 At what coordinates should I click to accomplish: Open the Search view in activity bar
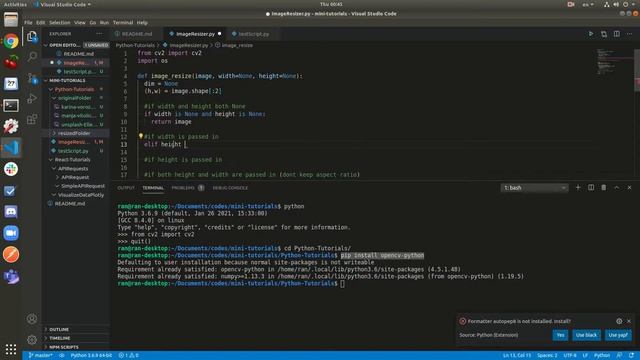(x=32, y=56)
